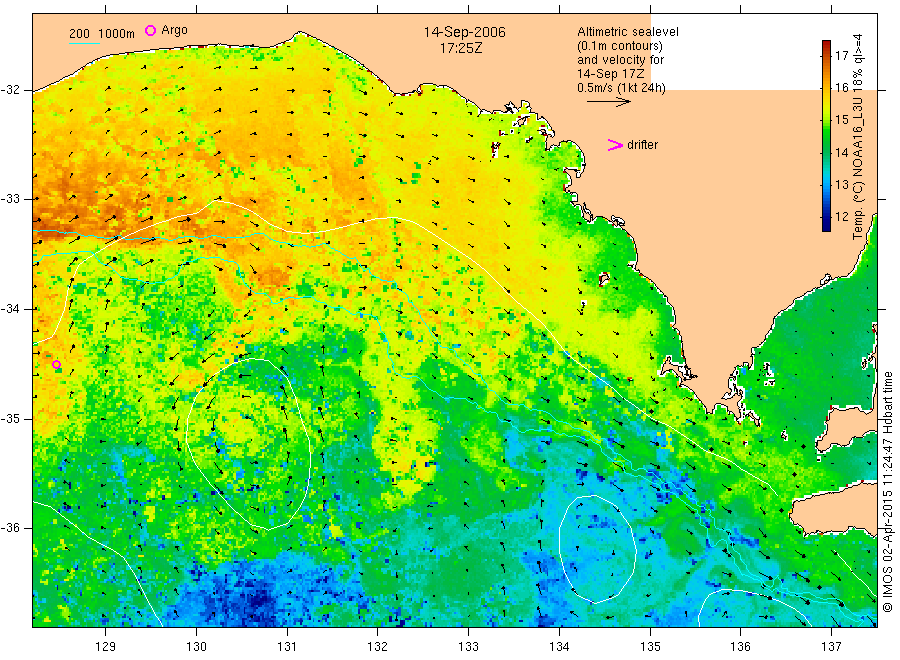The image size is (900, 660).
Task: Click the 136 longitude axis label
Action: point(740,647)
